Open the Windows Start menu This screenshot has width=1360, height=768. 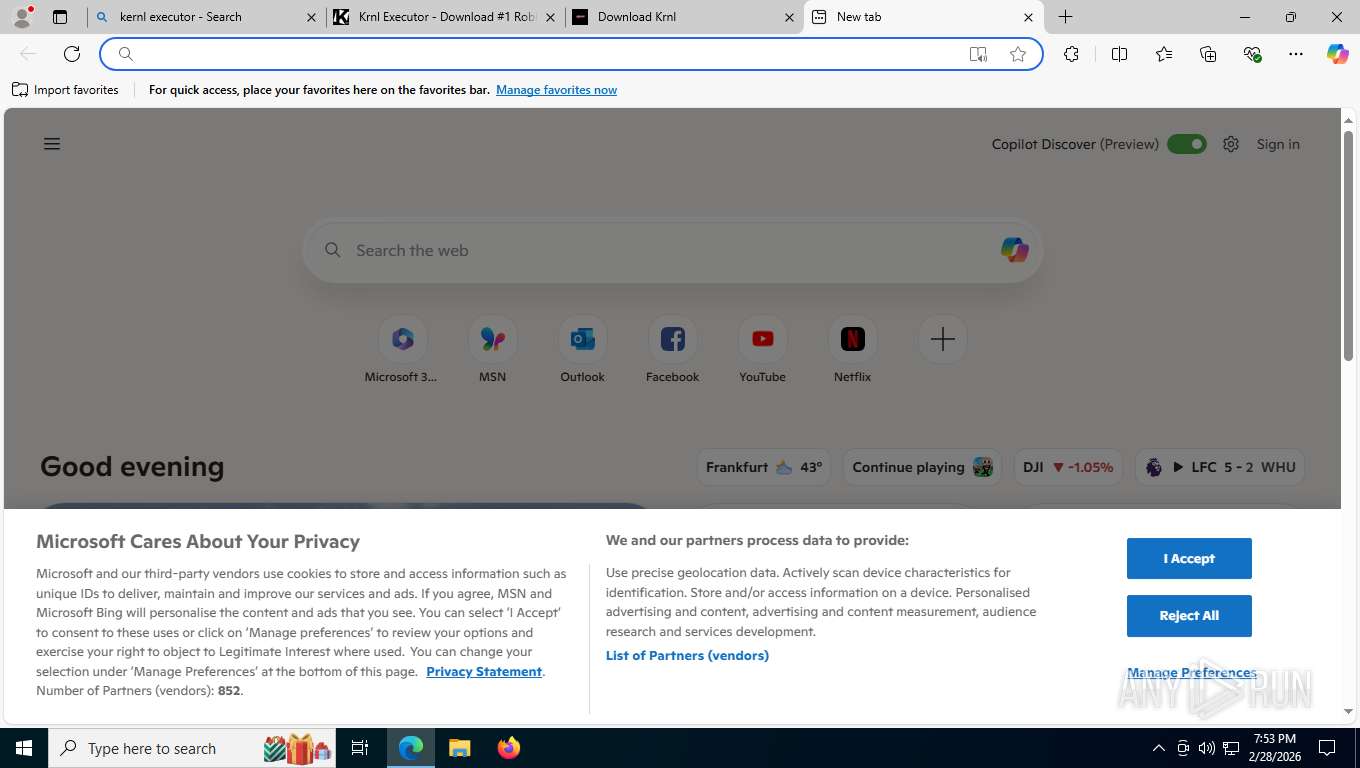(x=23, y=748)
